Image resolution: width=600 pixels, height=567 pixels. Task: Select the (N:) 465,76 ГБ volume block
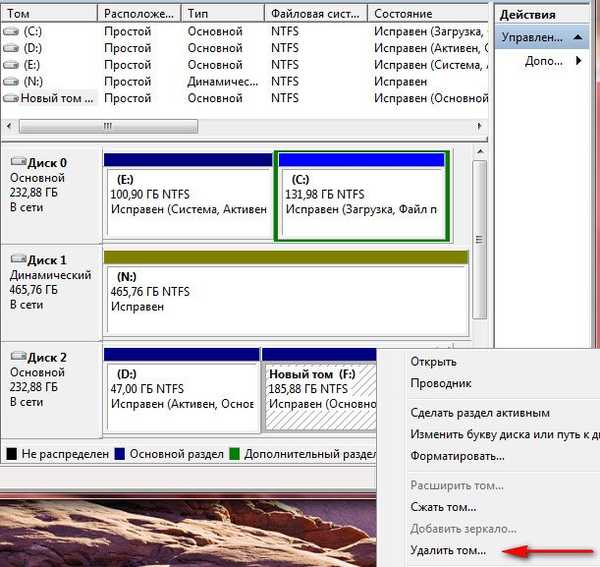pos(286,293)
